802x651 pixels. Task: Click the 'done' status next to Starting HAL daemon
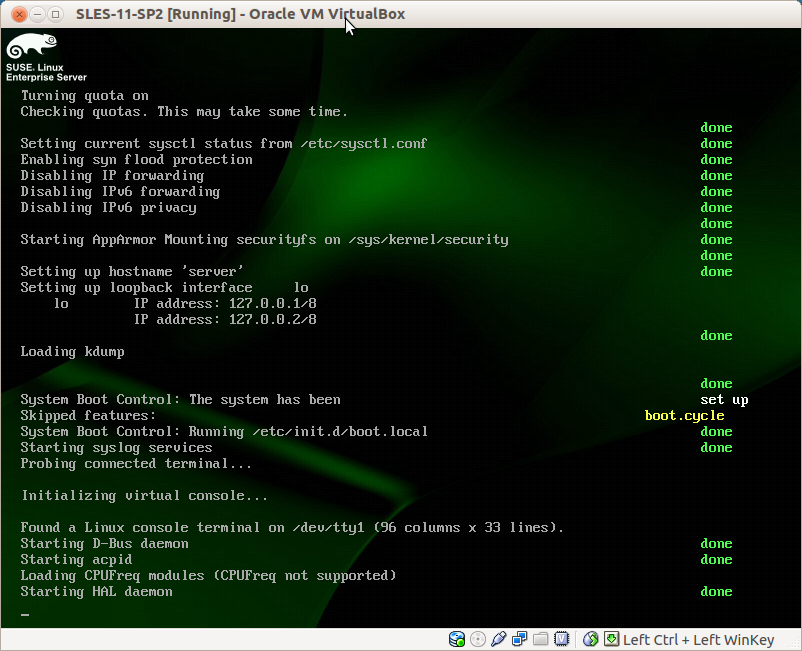[716, 592]
